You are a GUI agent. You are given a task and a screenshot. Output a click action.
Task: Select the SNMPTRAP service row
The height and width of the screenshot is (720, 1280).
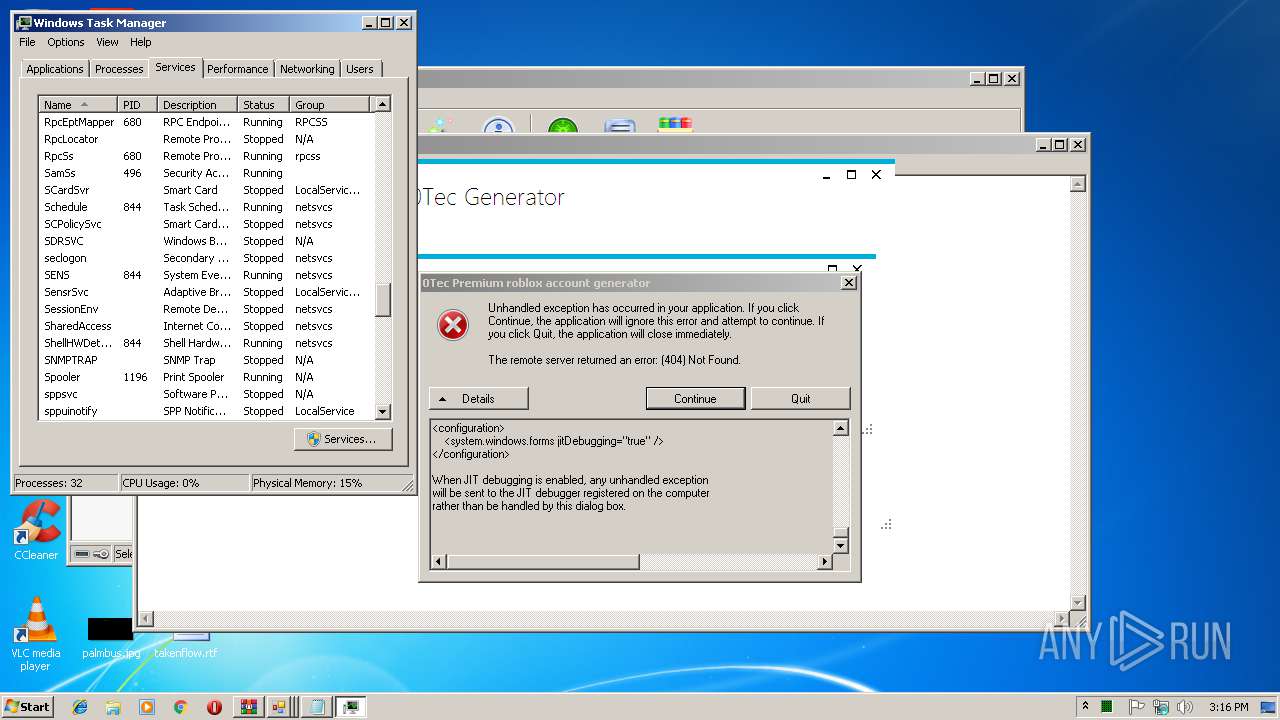(x=206, y=360)
